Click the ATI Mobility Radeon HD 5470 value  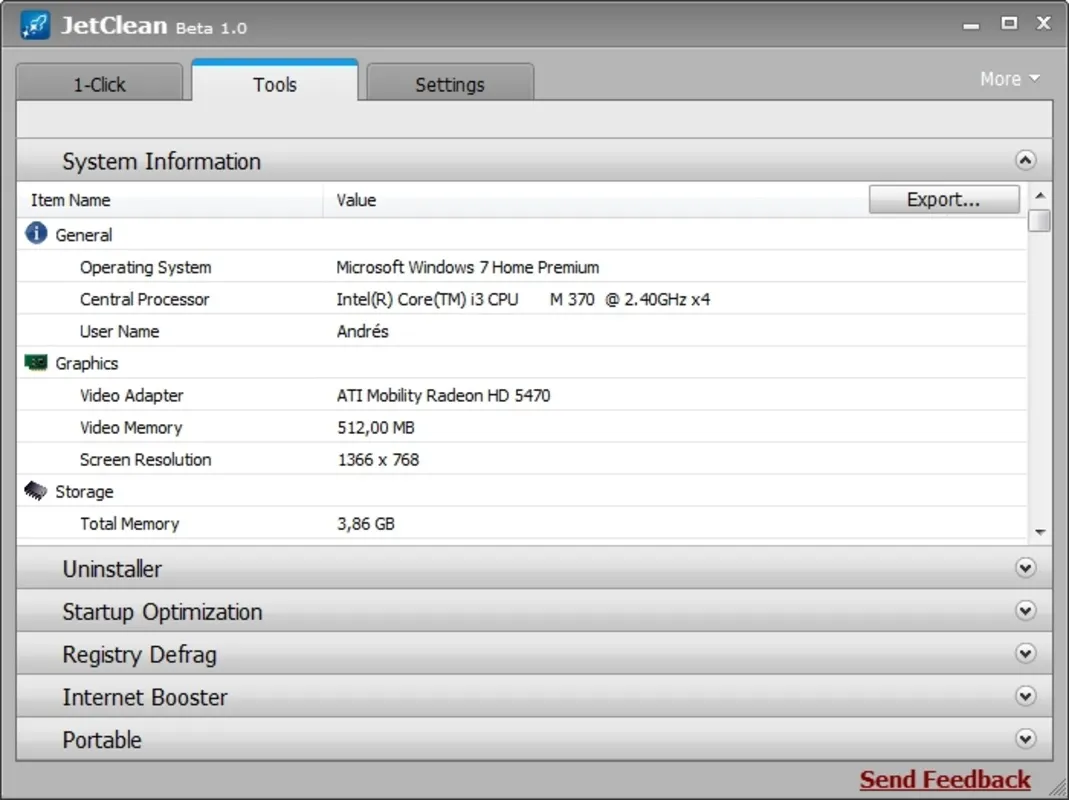pyautogui.click(x=443, y=396)
